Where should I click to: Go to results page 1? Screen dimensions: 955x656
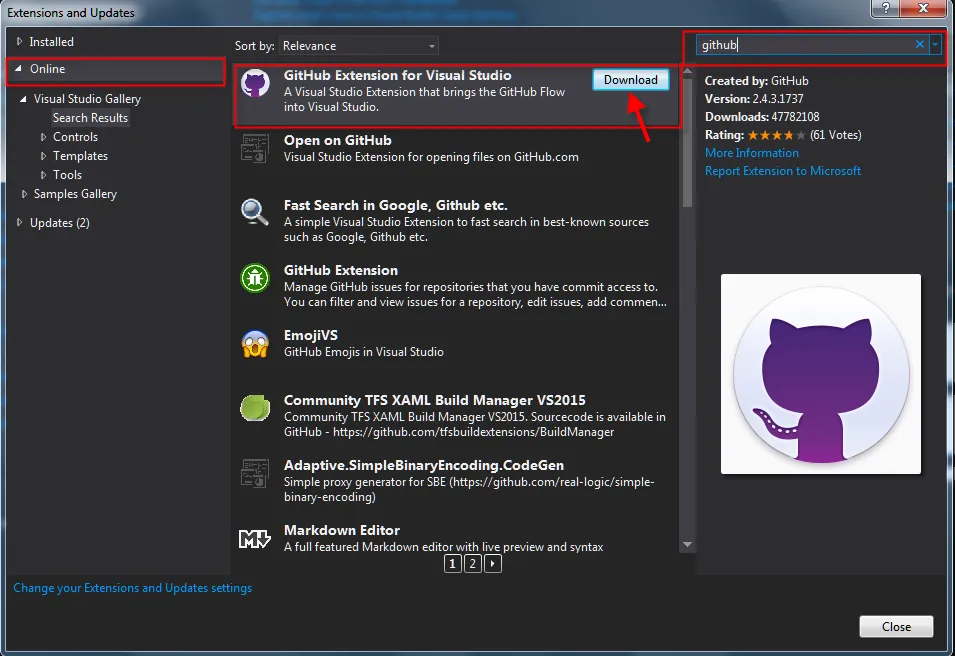point(453,564)
